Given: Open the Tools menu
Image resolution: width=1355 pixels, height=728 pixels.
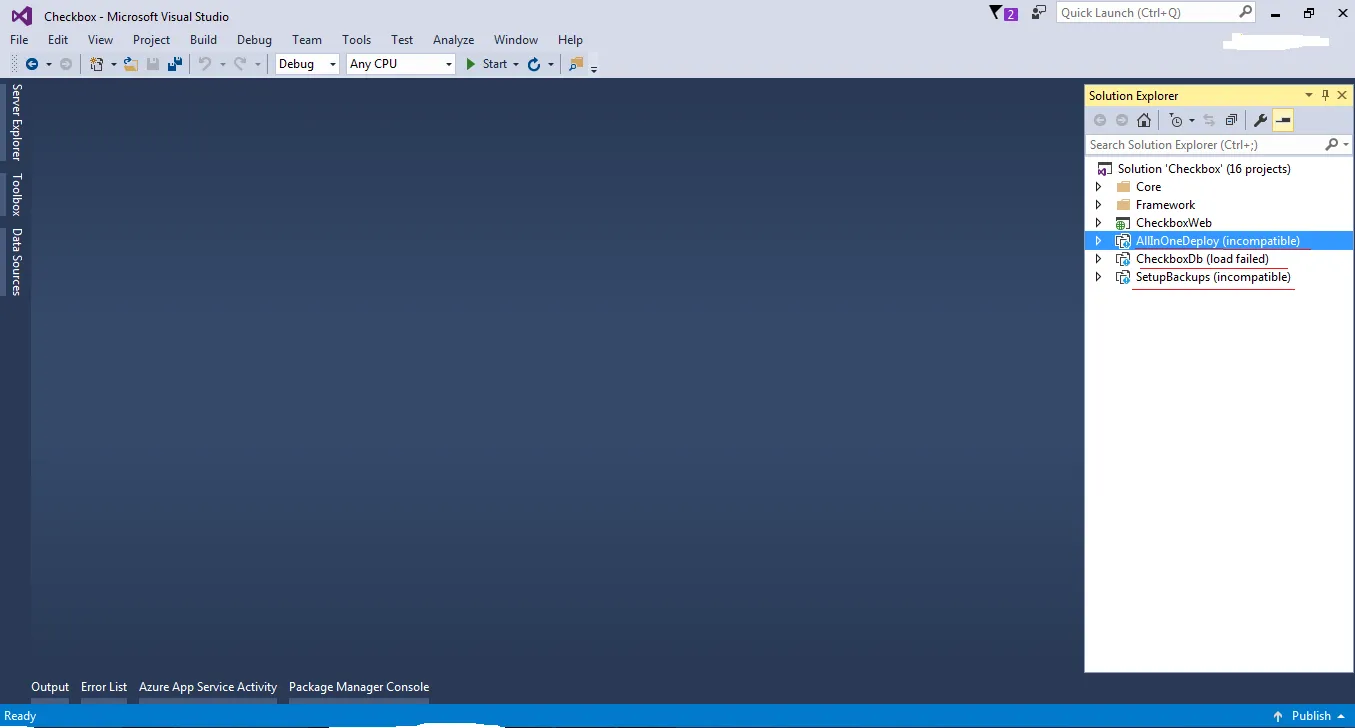Looking at the screenshot, I should tap(356, 40).
